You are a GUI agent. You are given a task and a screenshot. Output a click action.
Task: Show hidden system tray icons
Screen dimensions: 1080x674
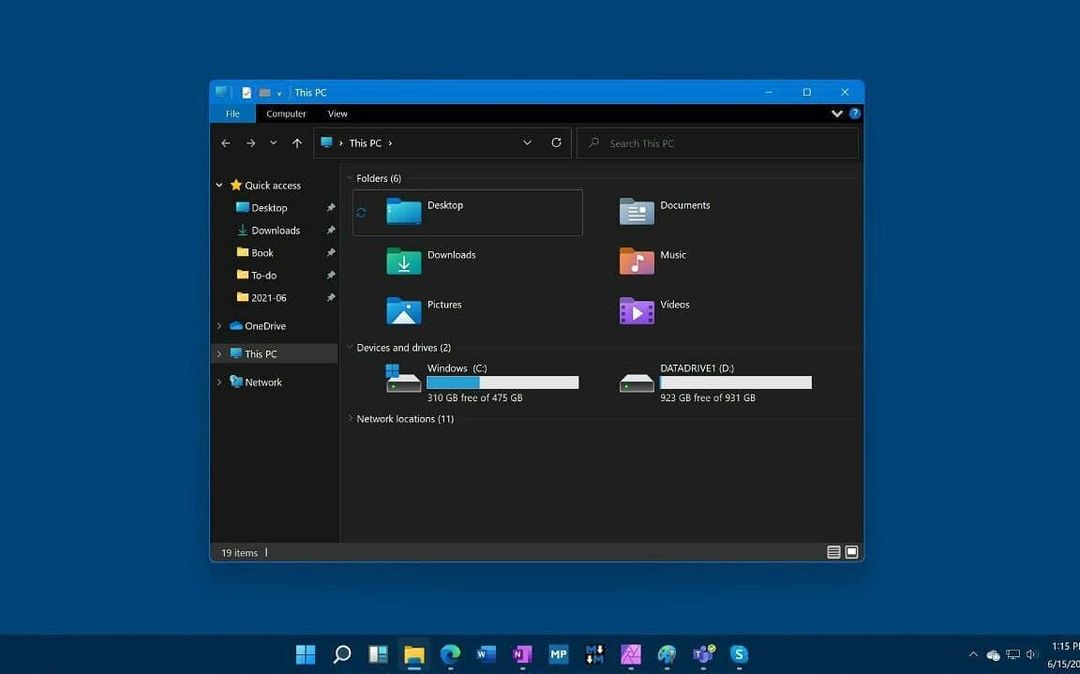coord(973,654)
